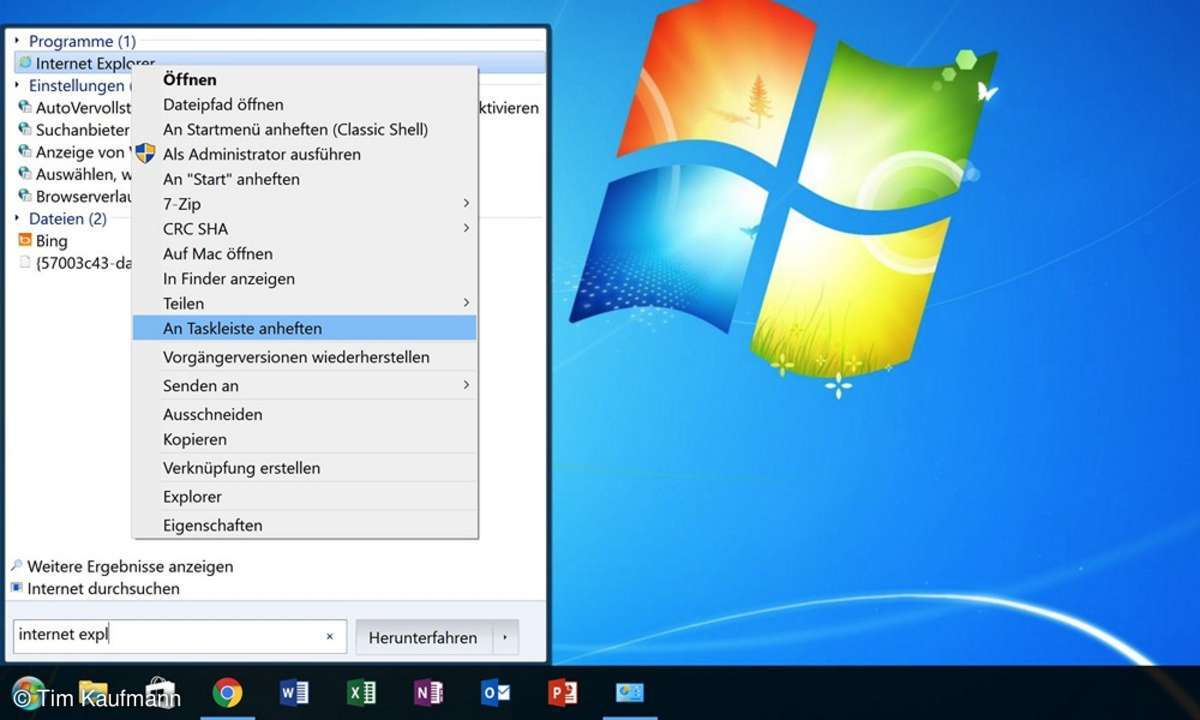The height and width of the screenshot is (720, 1200).
Task: Choose Auf Mac öffnen
Action: pyautogui.click(x=305, y=253)
